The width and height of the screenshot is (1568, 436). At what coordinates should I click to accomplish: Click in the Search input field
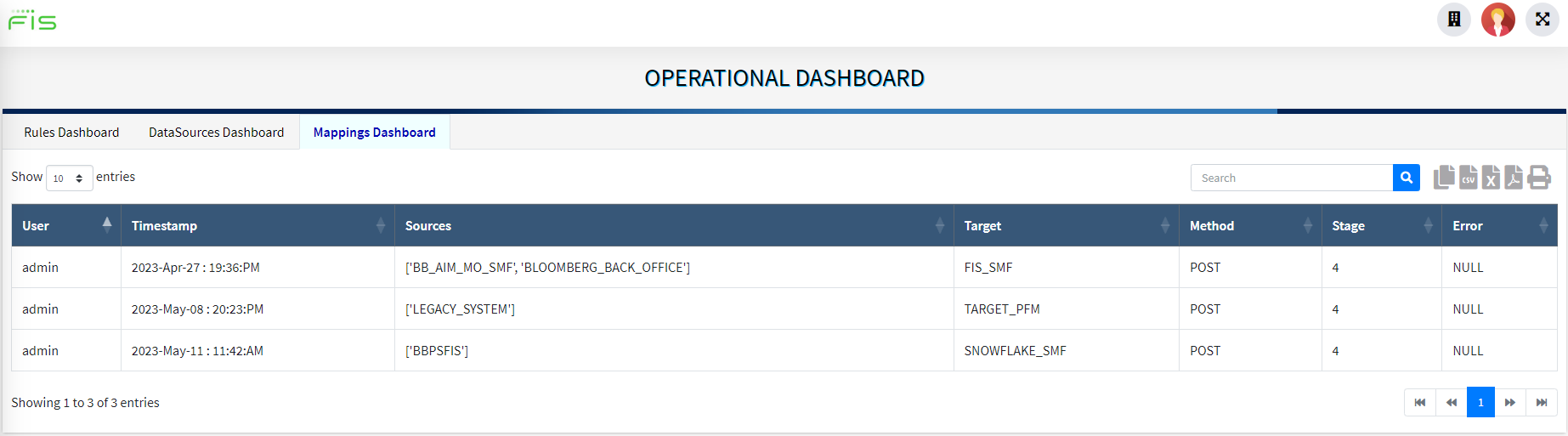coord(1292,178)
